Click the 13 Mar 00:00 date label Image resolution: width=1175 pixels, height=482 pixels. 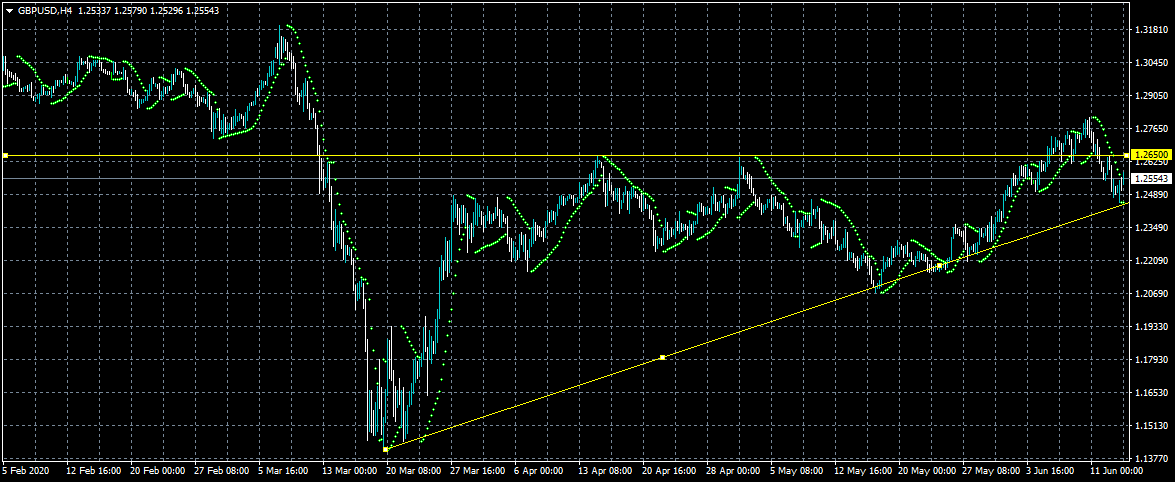(350, 472)
